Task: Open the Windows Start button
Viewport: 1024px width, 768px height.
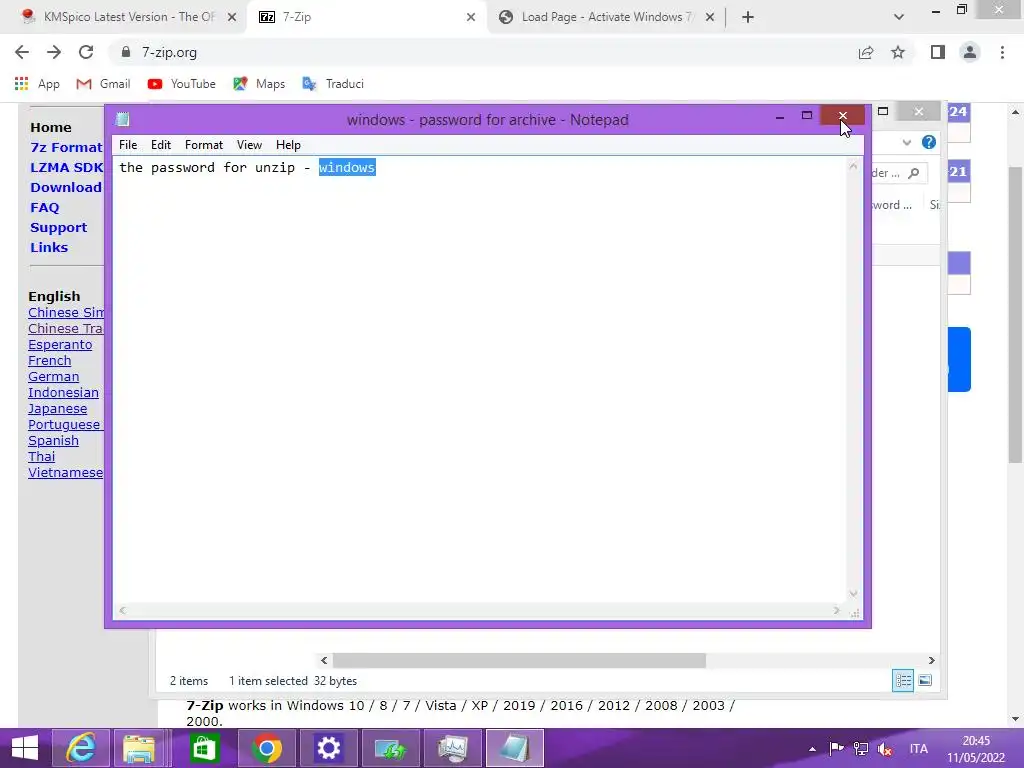Action: click(25, 748)
